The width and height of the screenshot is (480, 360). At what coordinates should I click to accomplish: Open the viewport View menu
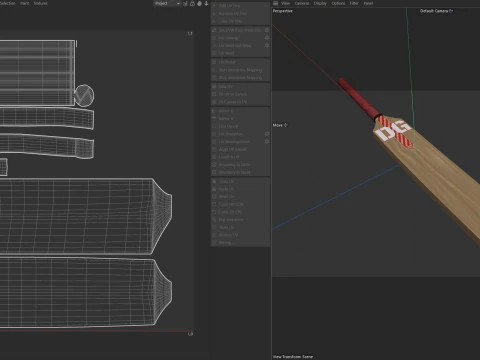285,3
